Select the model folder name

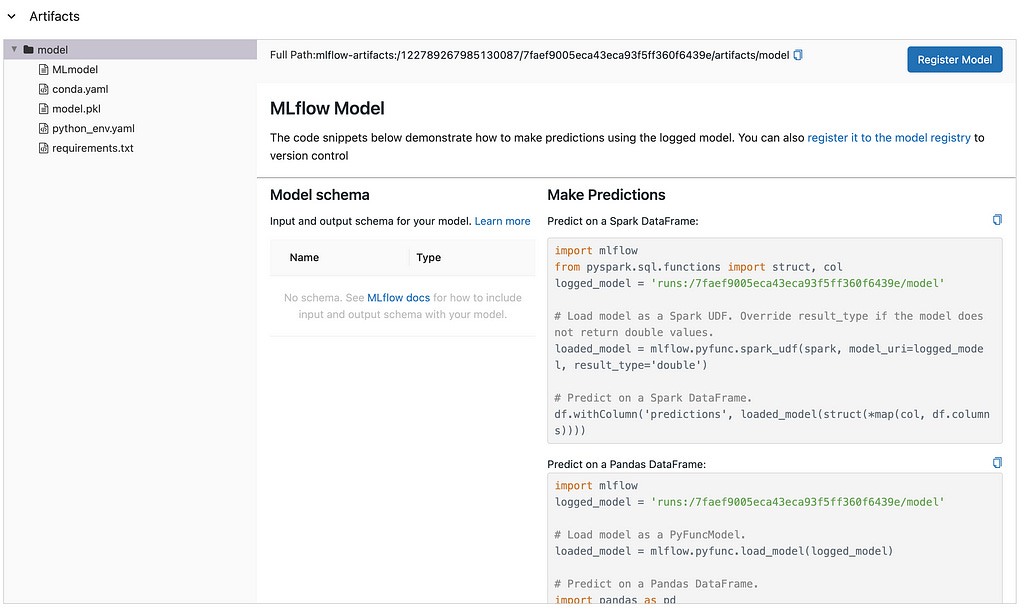pyautogui.click(x=52, y=50)
